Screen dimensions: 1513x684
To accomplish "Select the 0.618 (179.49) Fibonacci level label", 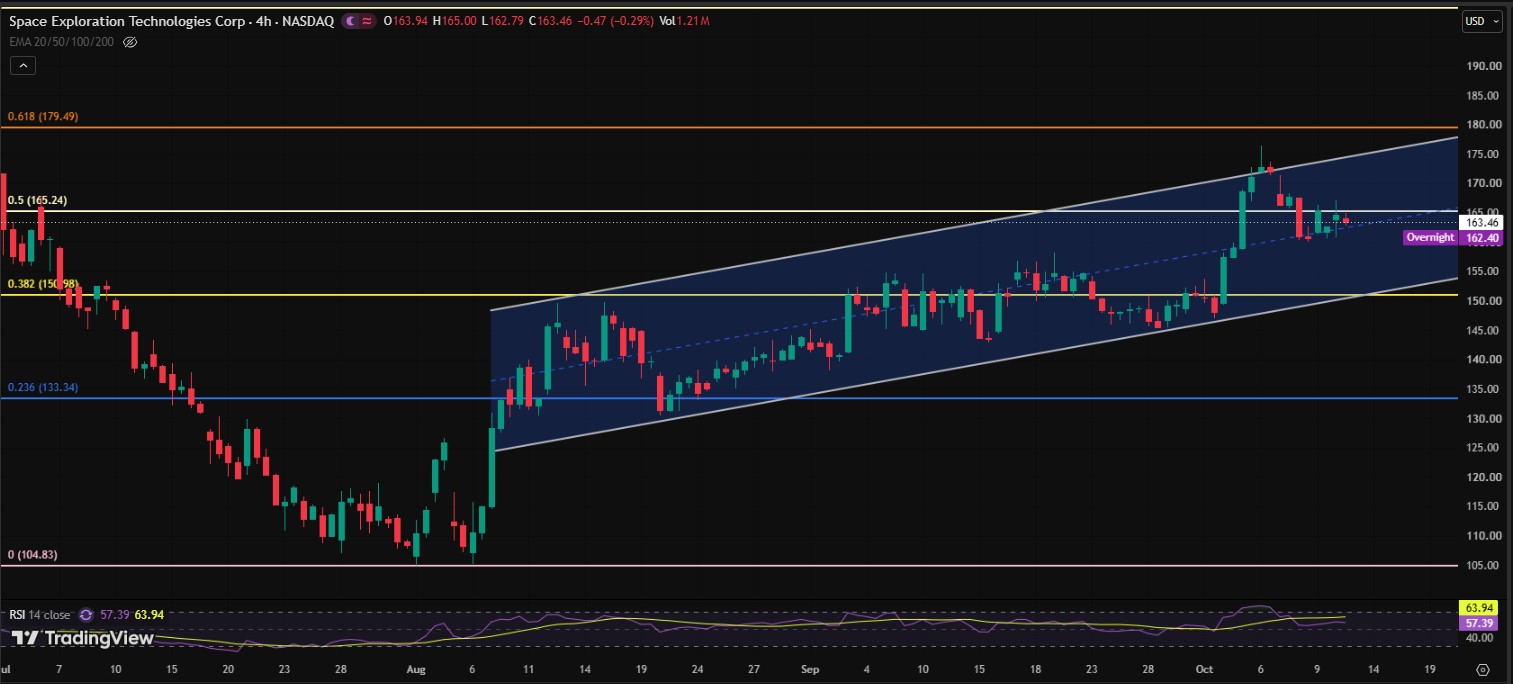I will pos(43,117).
